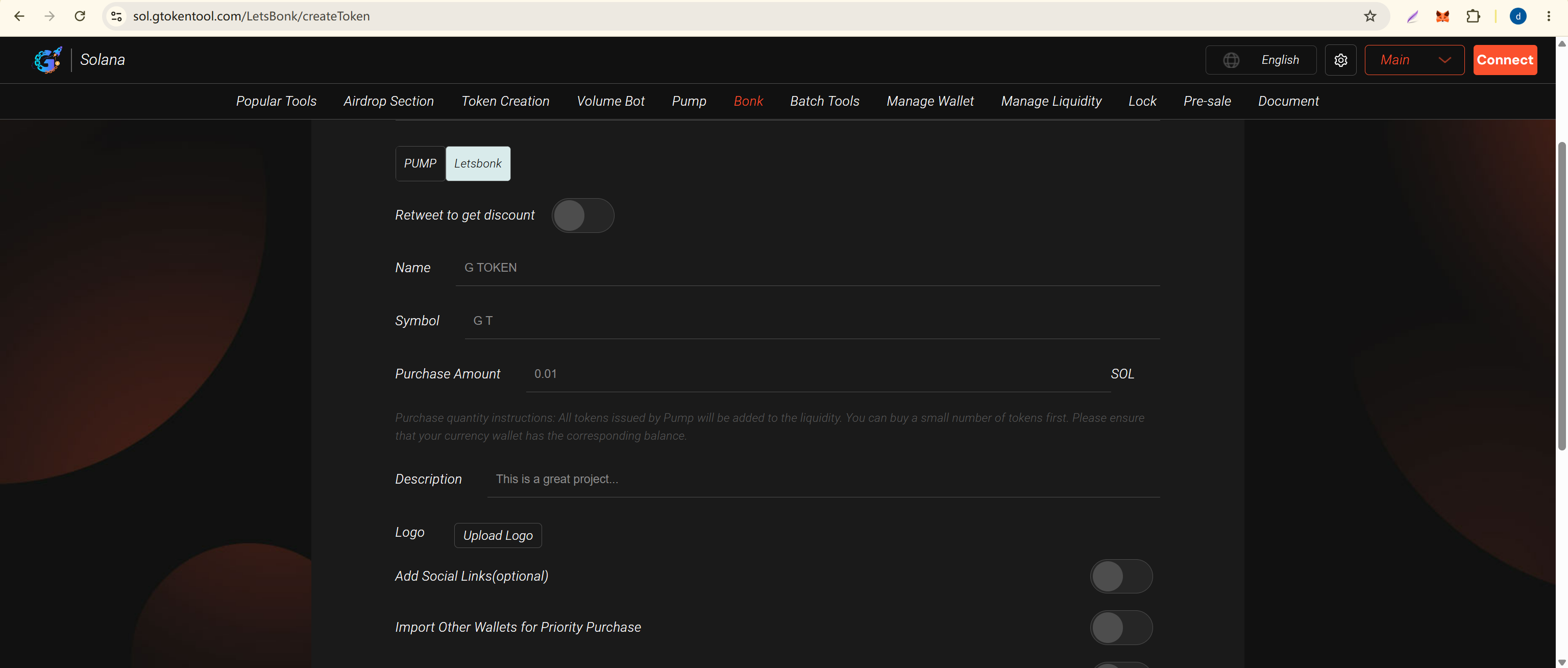
Task: Open the Pre-sale menu
Action: [1207, 101]
